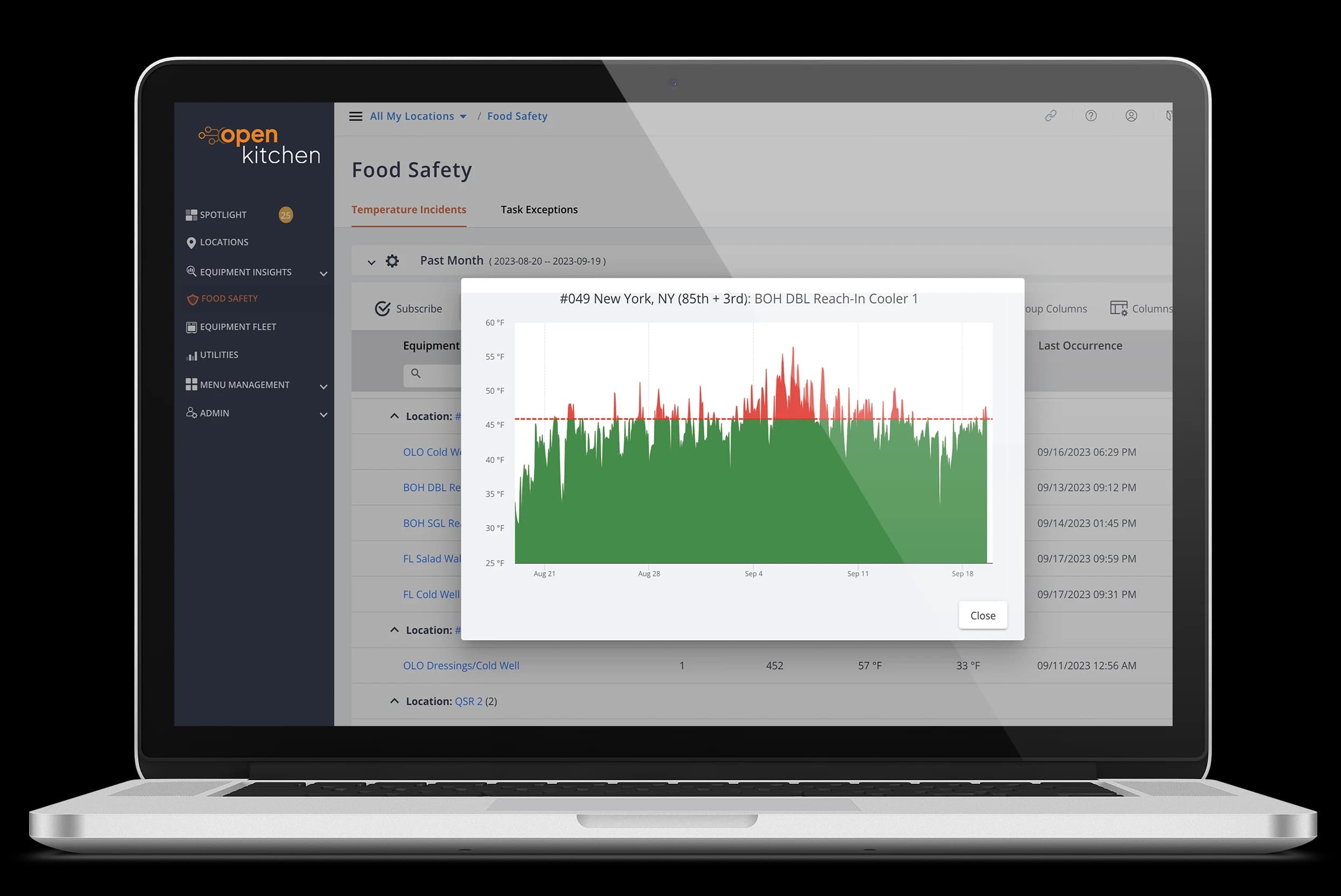Click the 09/16/2023 06:29 PM cell

(1087, 452)
